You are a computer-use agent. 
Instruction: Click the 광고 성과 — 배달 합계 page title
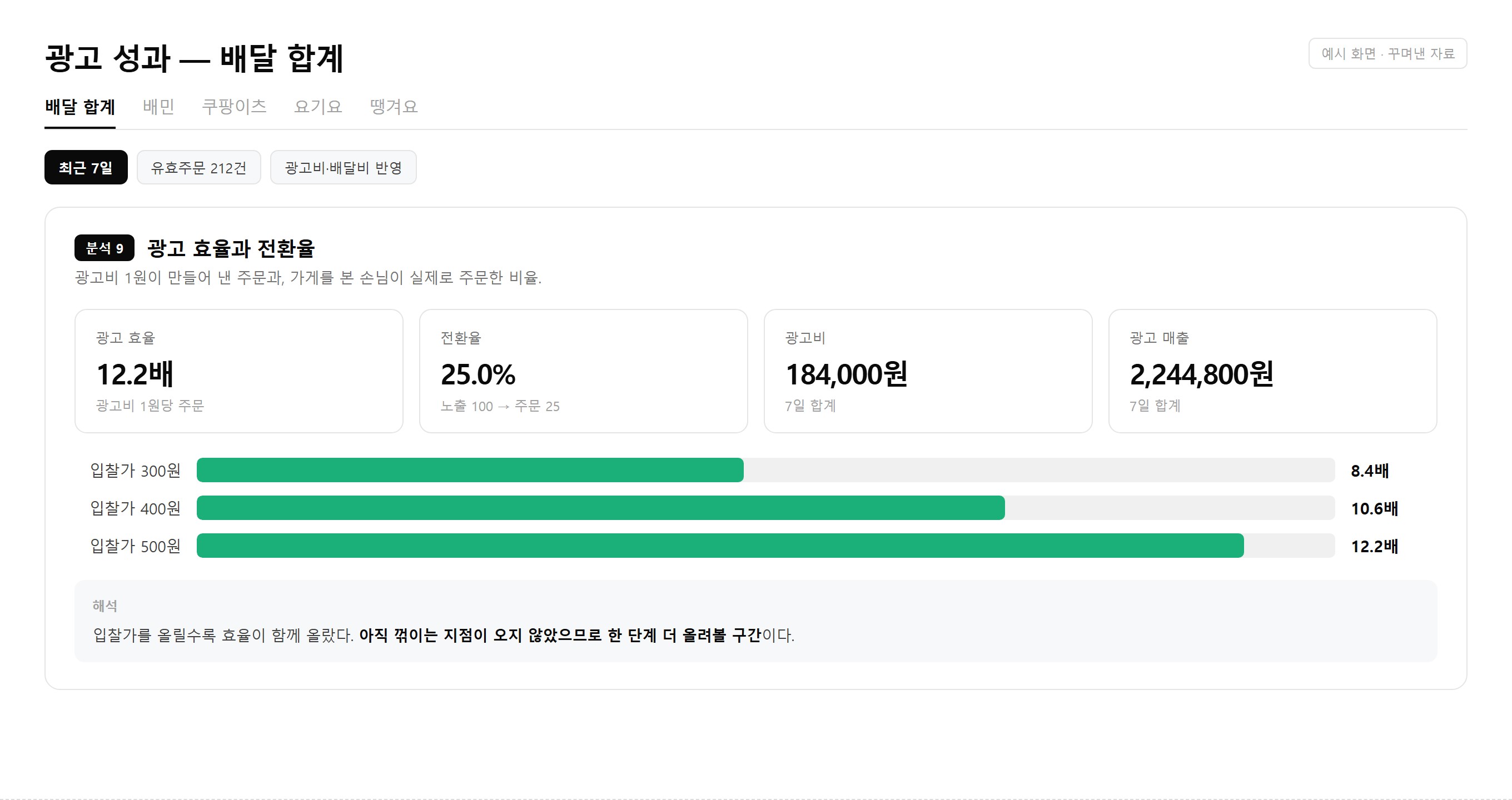(193, 58)
